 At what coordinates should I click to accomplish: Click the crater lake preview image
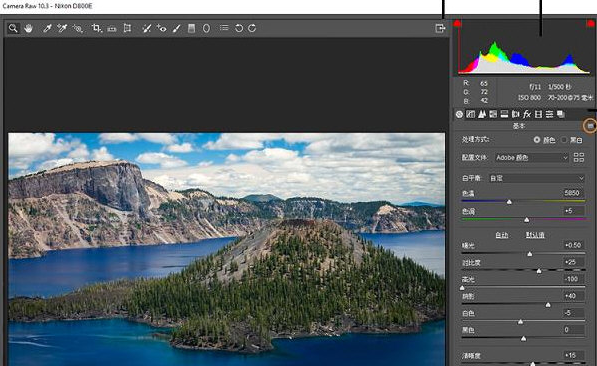pyautogui.click(x=227, y=249)
